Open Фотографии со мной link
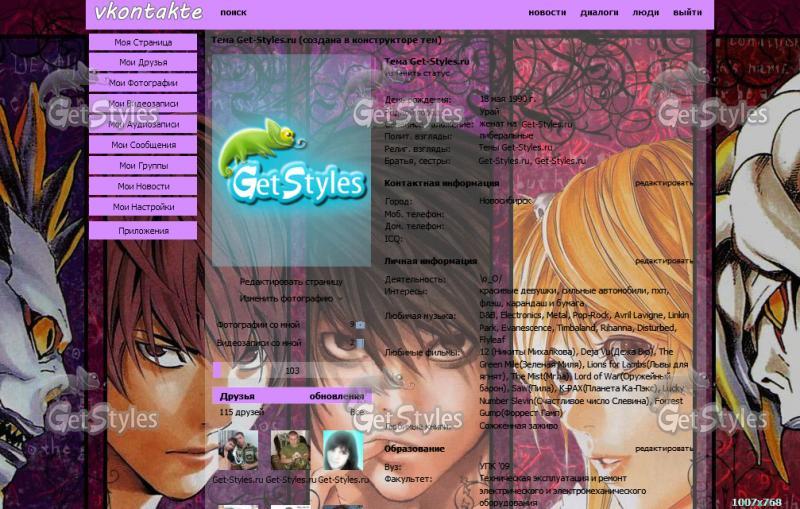This screenshot has height=509, width=800. (259, 324)
